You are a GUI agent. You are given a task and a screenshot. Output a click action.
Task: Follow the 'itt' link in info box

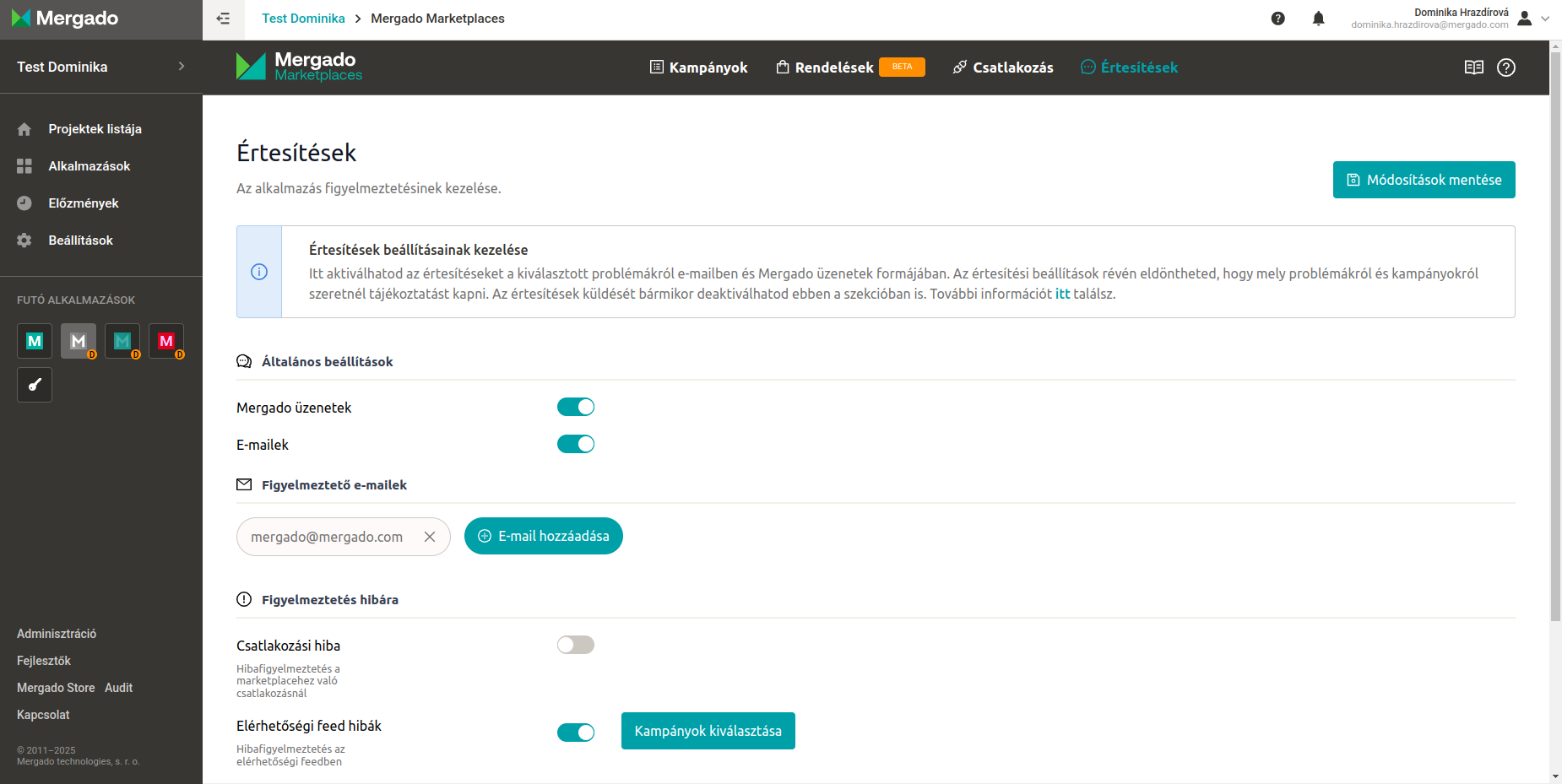point(1062,294)
